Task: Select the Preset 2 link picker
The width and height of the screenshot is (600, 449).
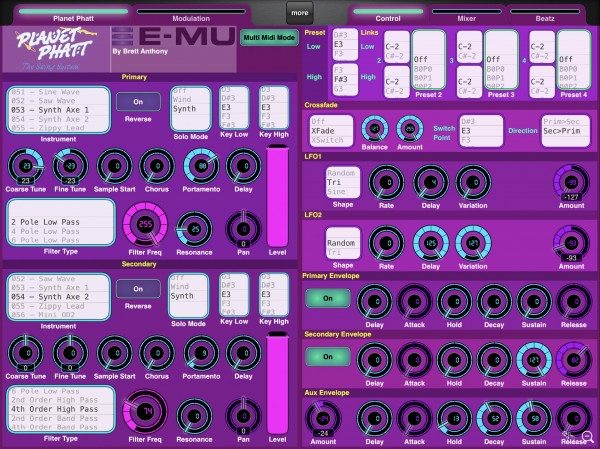Action: click(x=429, y=60)
